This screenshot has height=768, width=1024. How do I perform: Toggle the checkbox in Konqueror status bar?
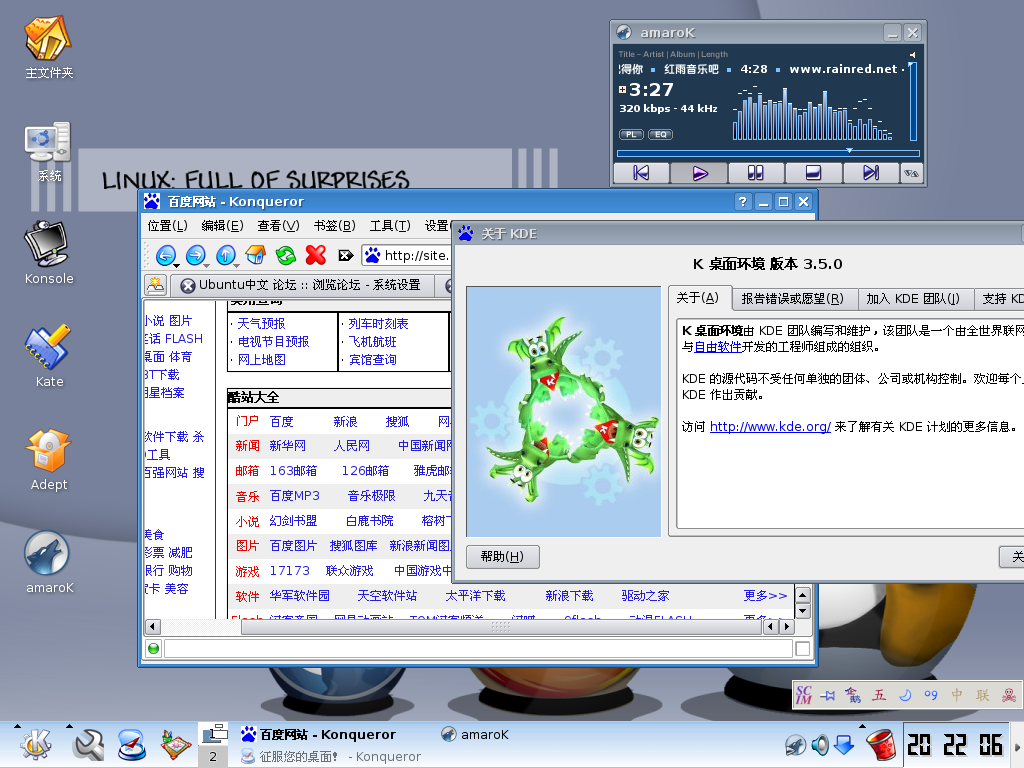click(803, 648)
